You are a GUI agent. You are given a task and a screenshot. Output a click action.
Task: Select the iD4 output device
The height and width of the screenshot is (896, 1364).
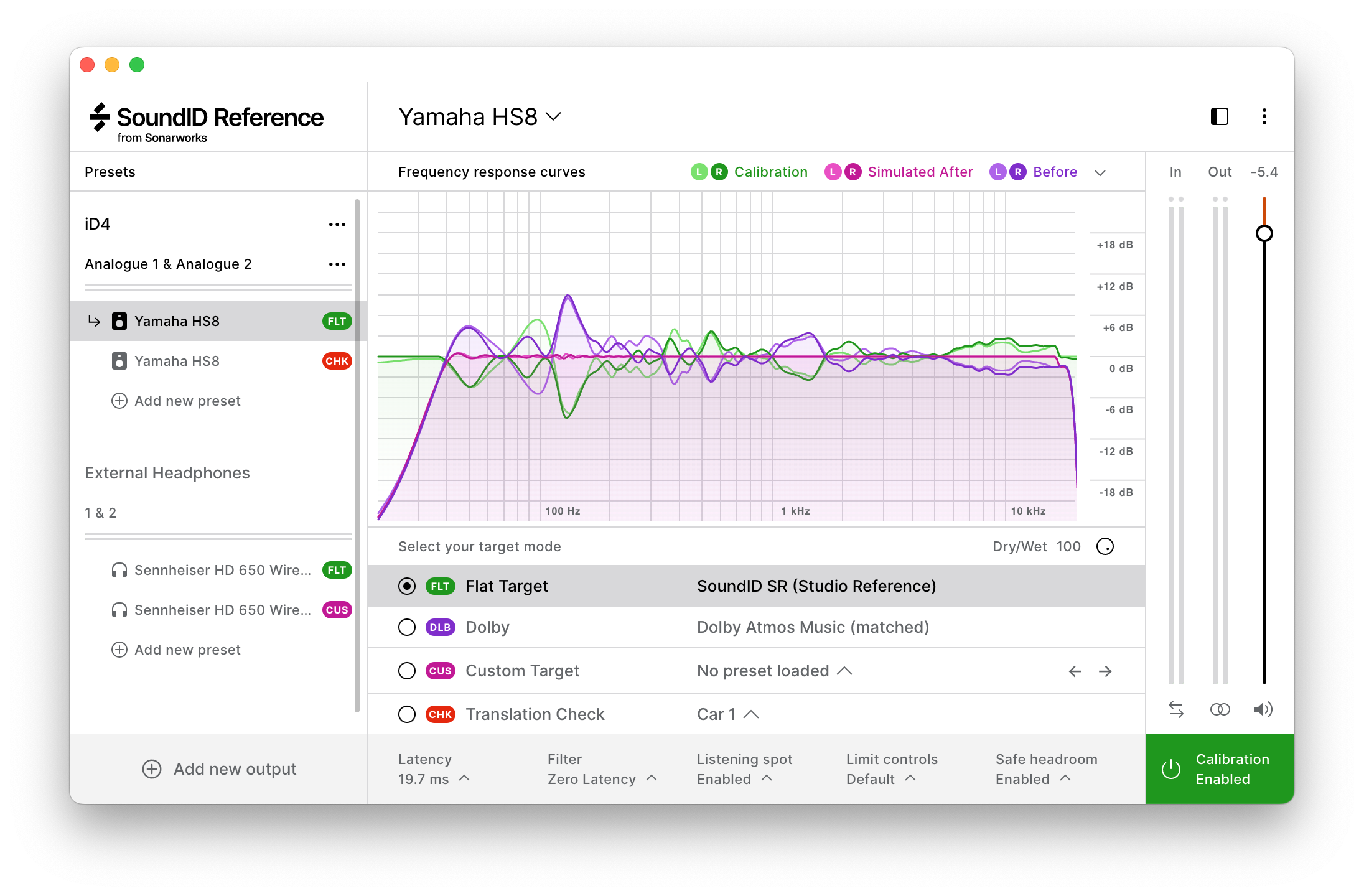point(98,224)
